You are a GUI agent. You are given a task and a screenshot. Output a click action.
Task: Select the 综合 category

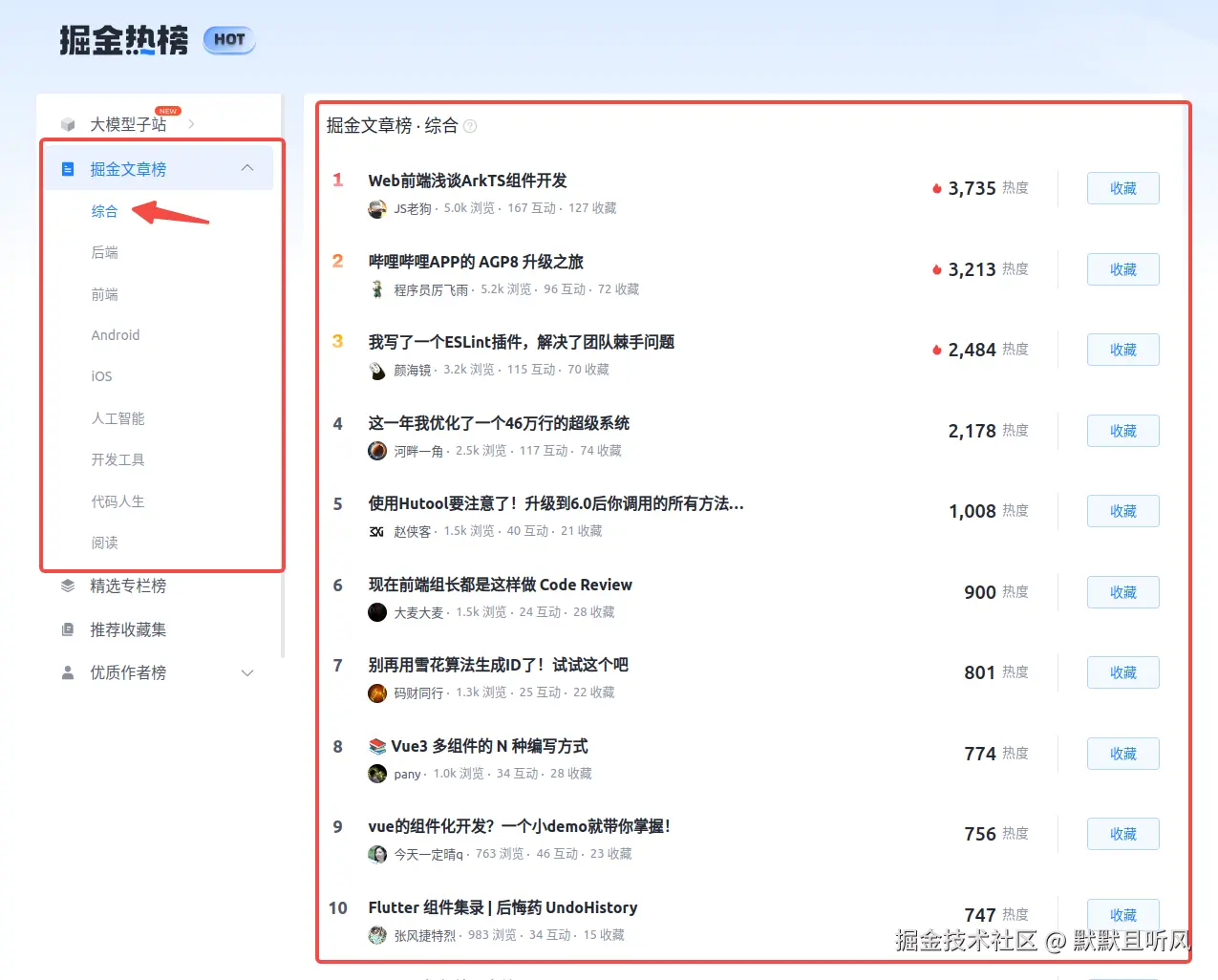[105, 211]
